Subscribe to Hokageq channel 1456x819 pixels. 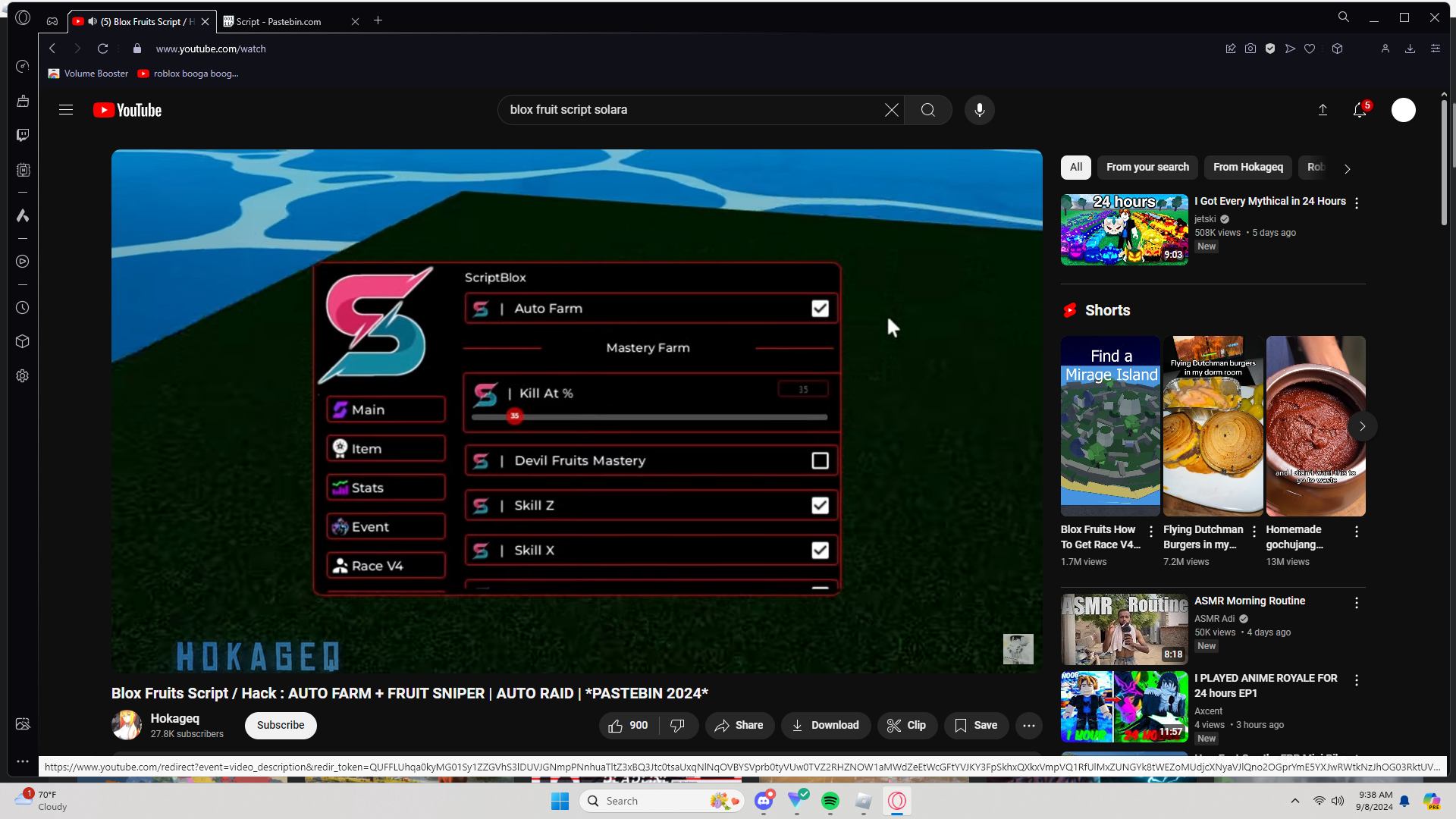280,726
